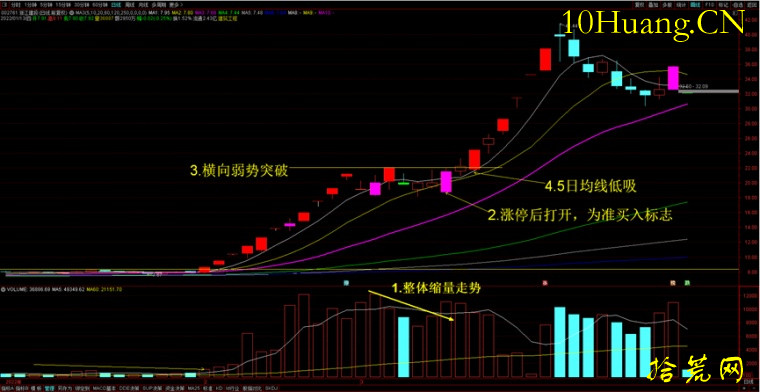Open the 模板 template tab

tap(36, 388)
